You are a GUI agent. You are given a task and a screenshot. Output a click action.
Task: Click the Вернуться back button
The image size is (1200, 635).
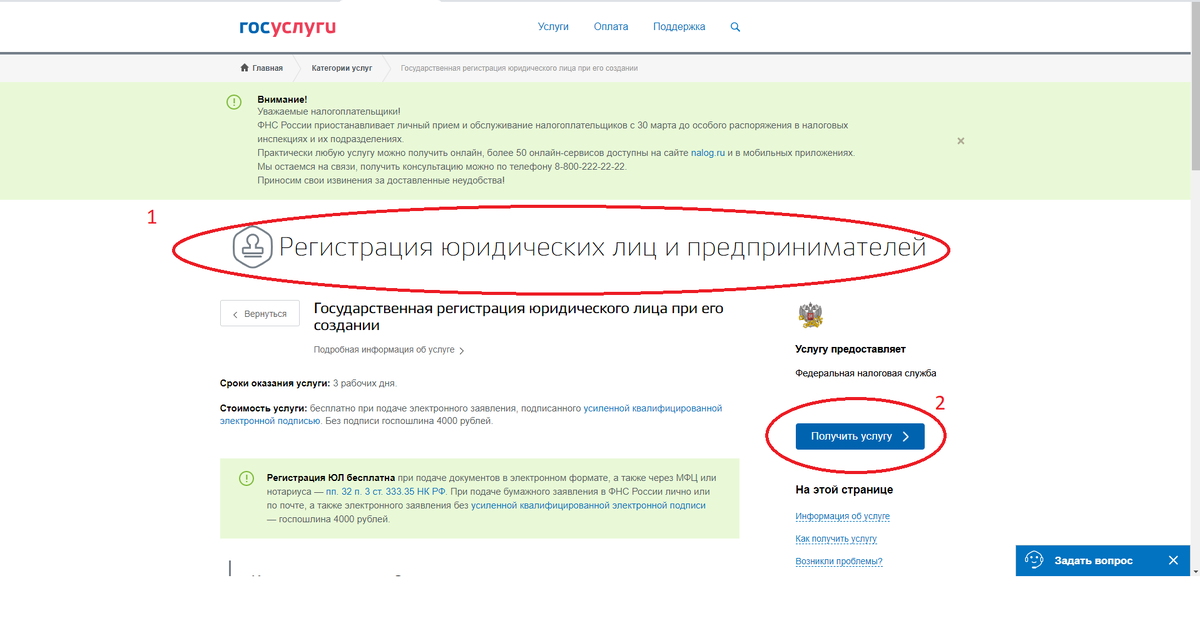260,314
